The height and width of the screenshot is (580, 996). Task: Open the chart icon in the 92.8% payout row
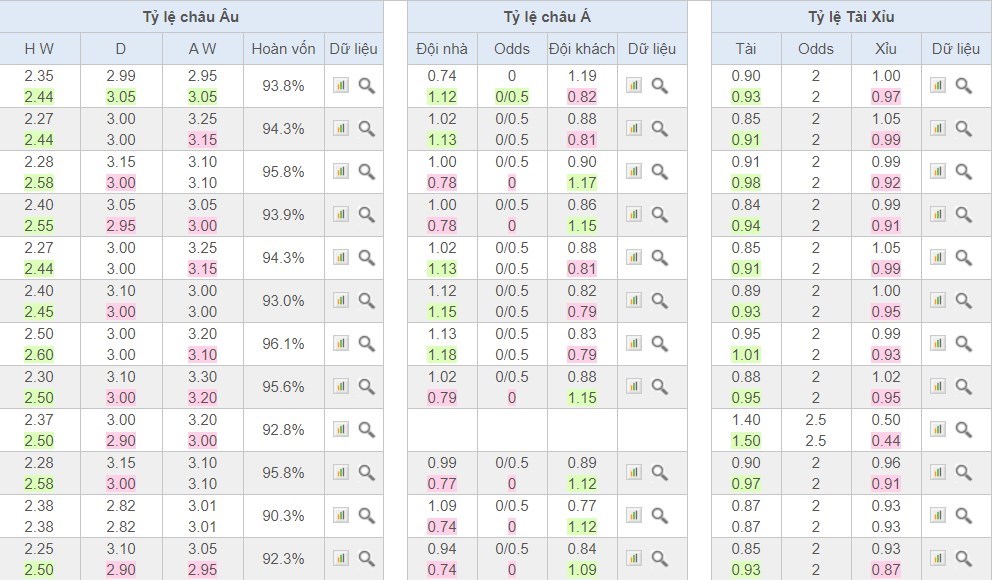(341, 429)
